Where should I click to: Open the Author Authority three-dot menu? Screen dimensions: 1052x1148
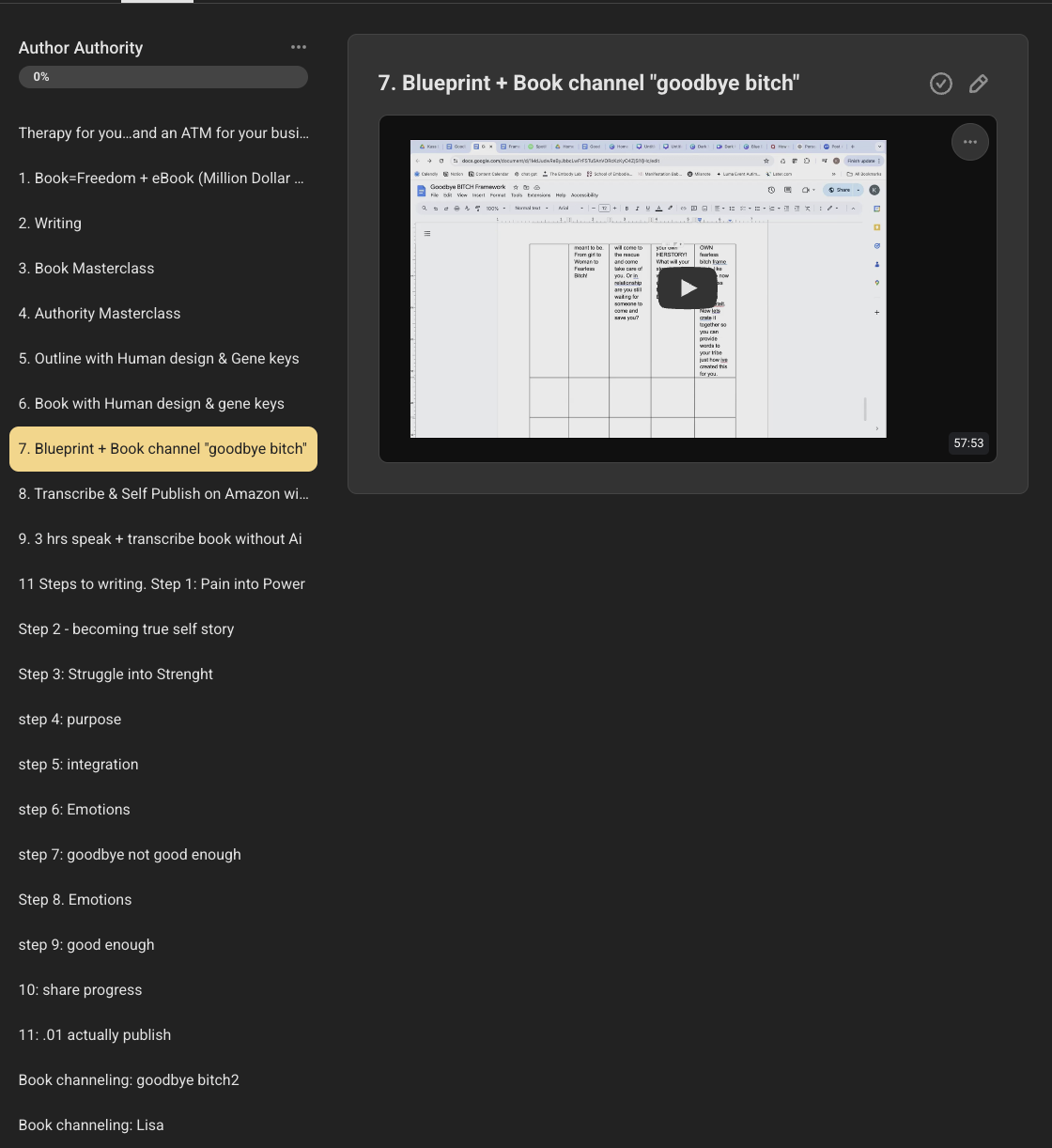click(x=299, y=47)
